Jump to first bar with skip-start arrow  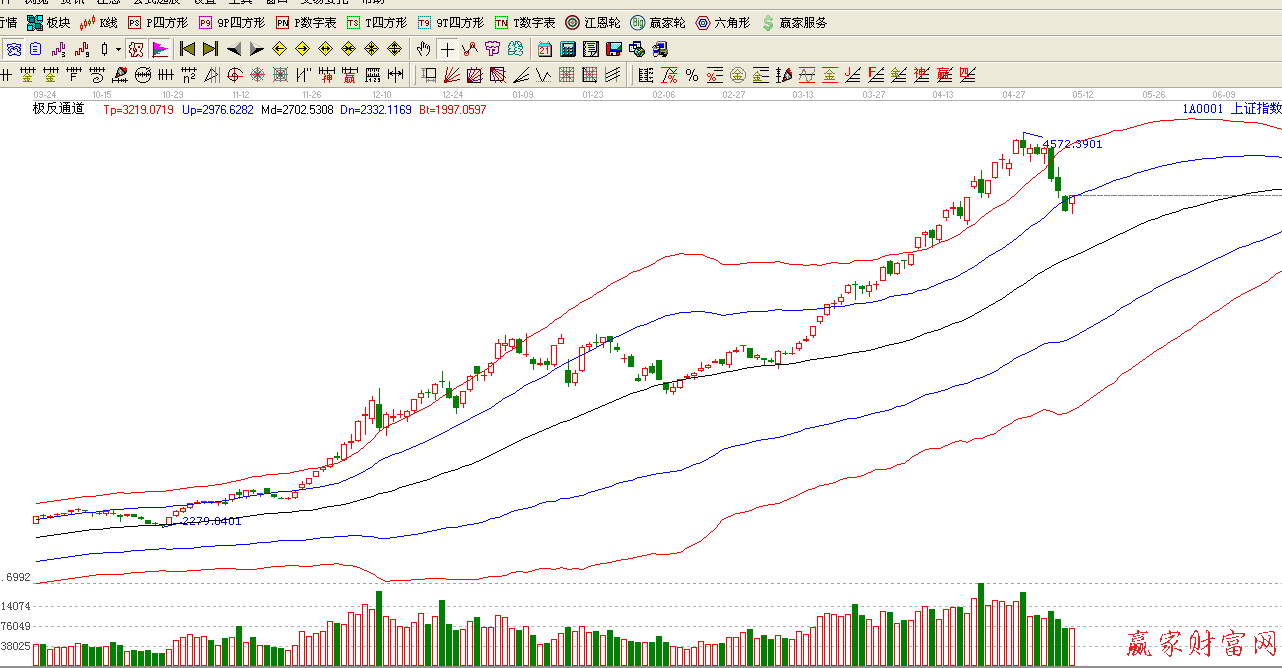[187, 49]
